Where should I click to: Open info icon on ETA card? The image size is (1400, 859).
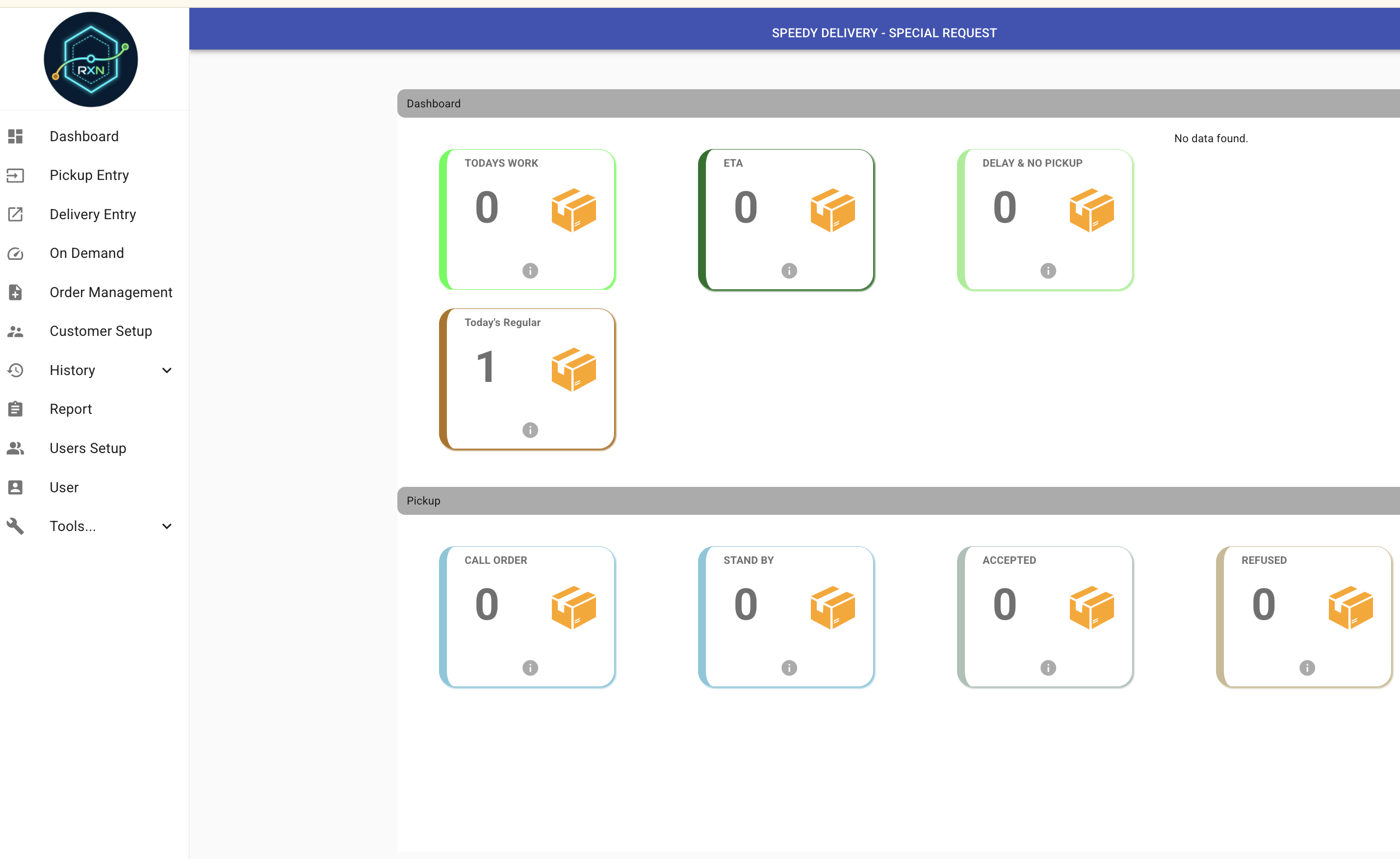coord(789,271)
